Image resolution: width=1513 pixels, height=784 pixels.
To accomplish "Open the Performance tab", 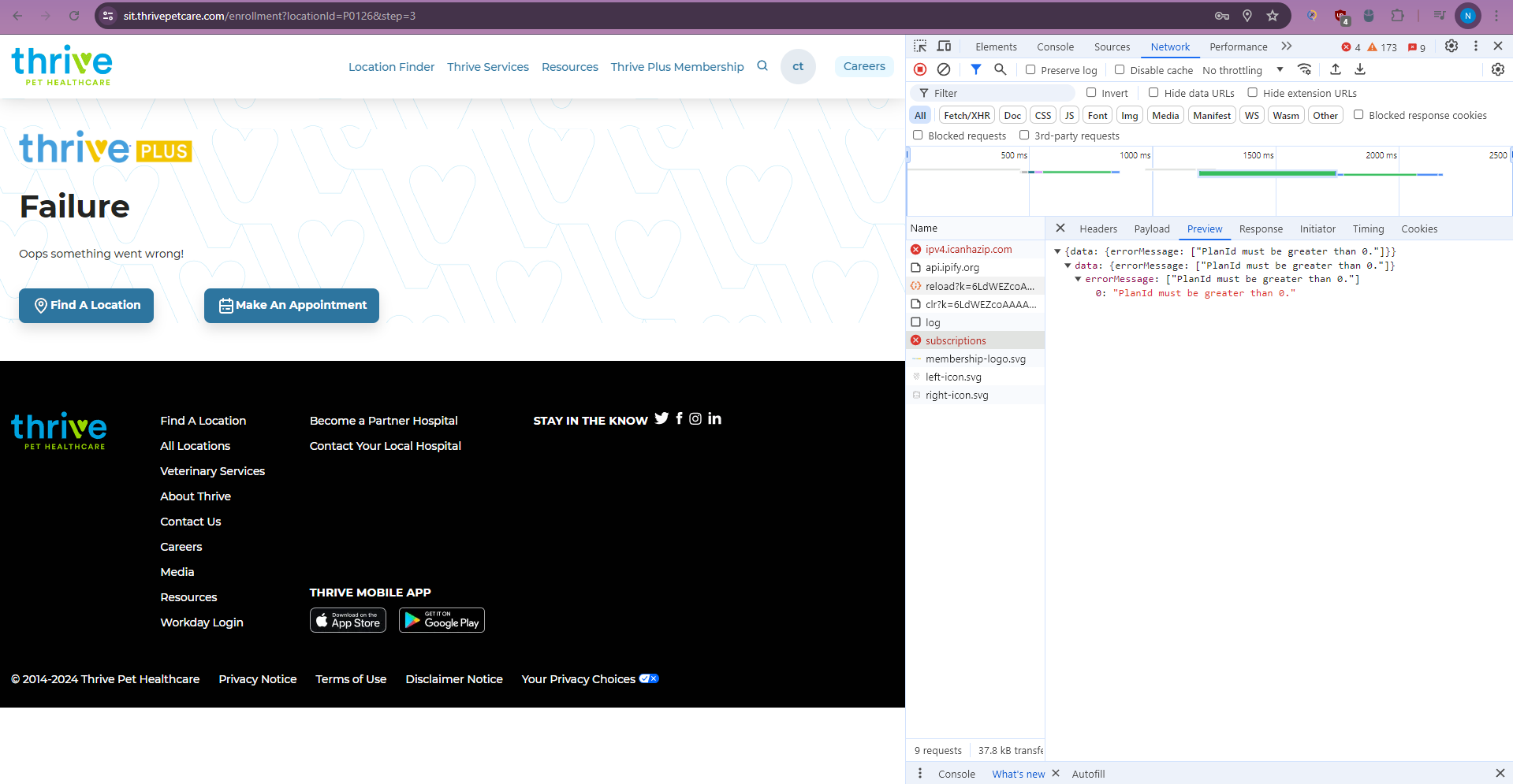I will pos(1238,47).
